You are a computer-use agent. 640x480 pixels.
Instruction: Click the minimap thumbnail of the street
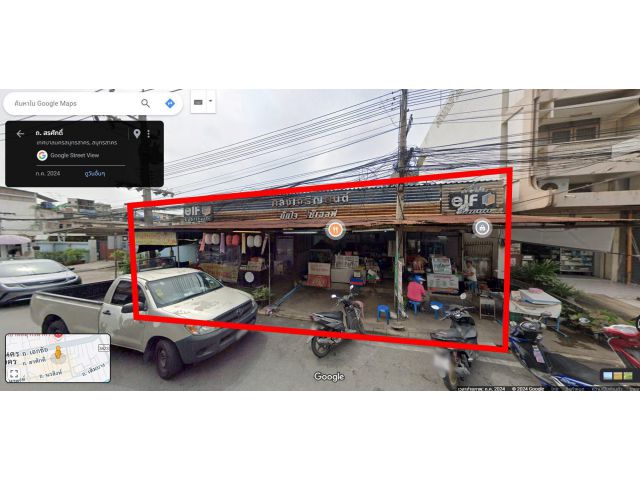click(x=58, y=358)
